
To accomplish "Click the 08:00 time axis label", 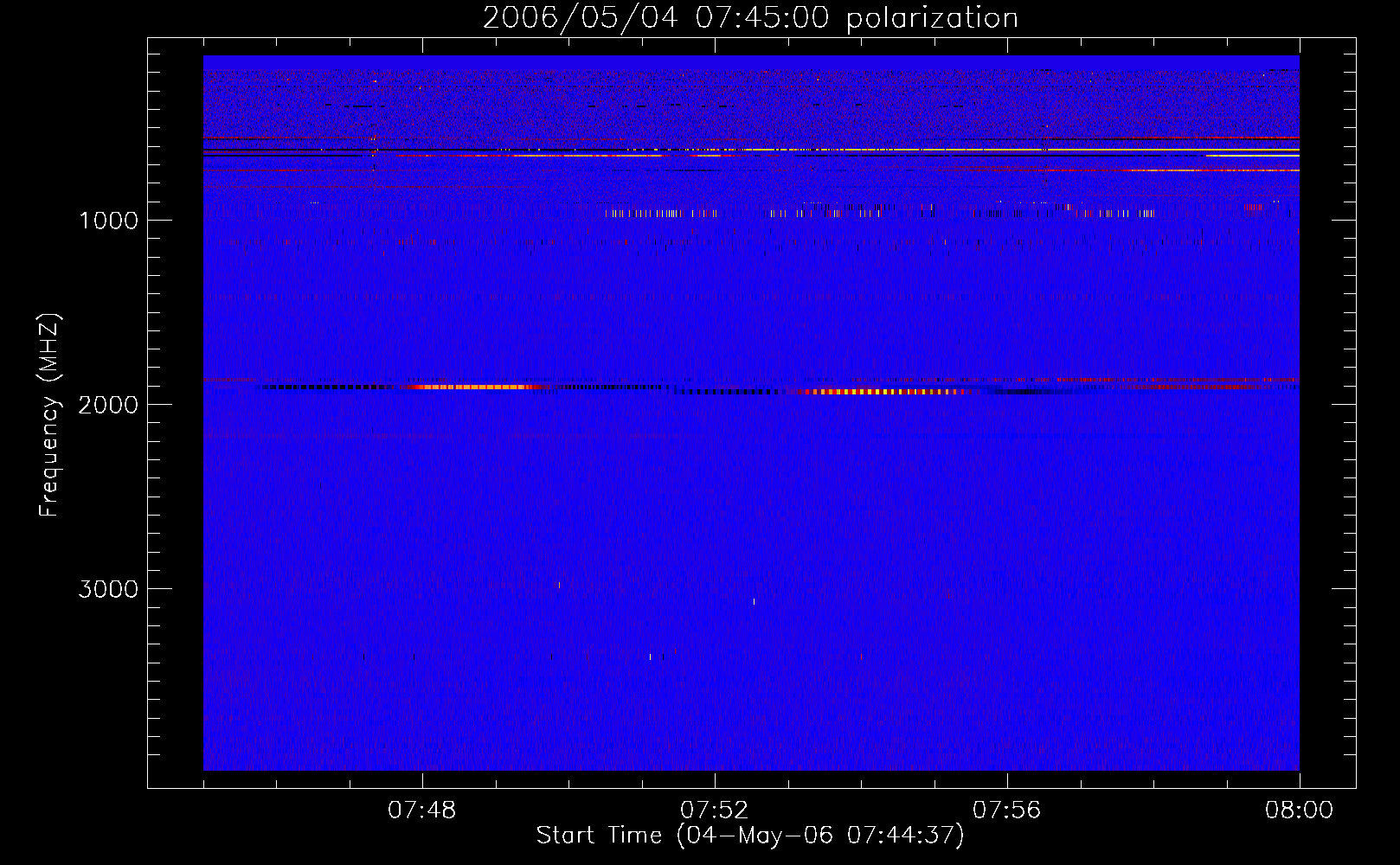I will [x=1299, y=811].
